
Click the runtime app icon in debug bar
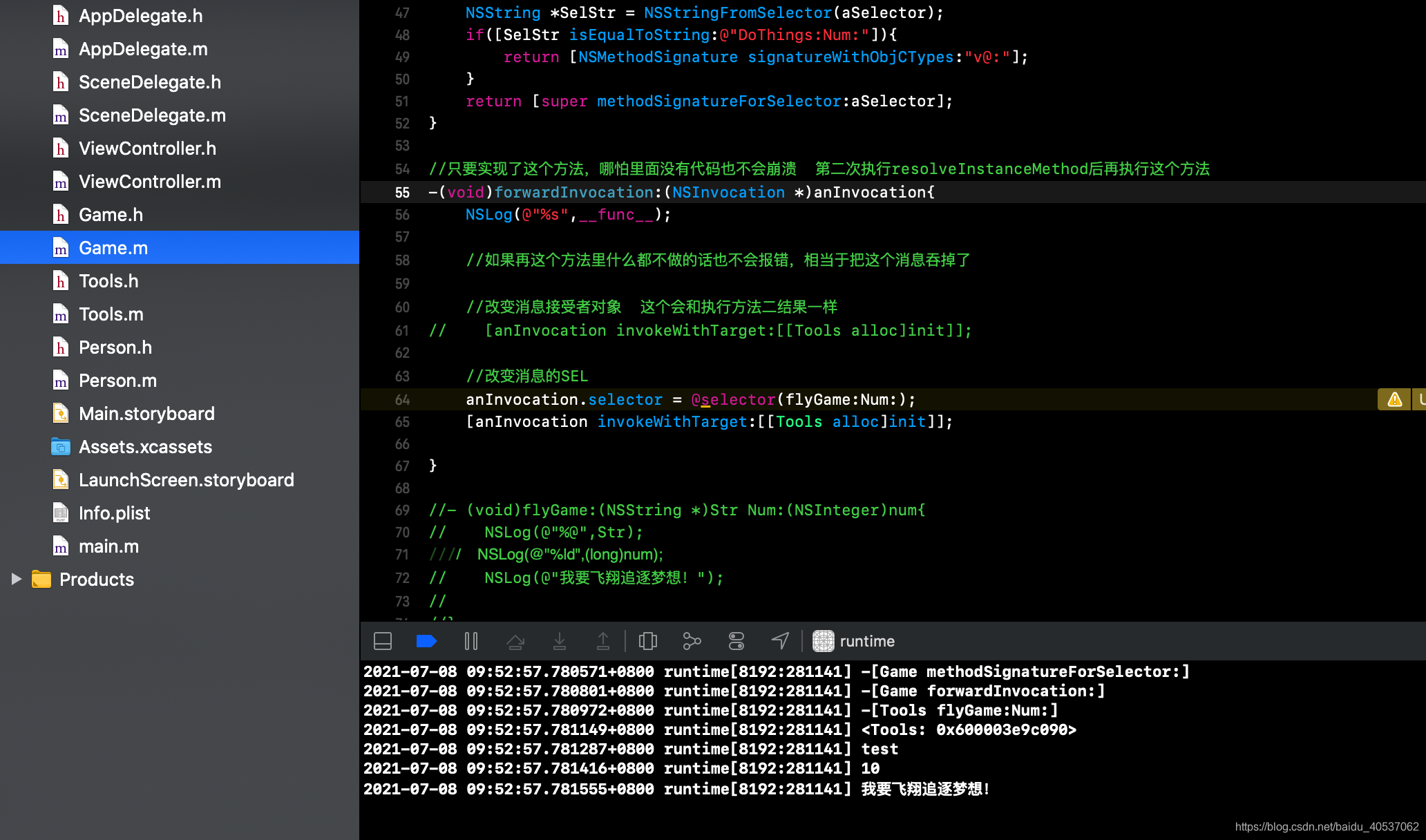pos(823,641)
